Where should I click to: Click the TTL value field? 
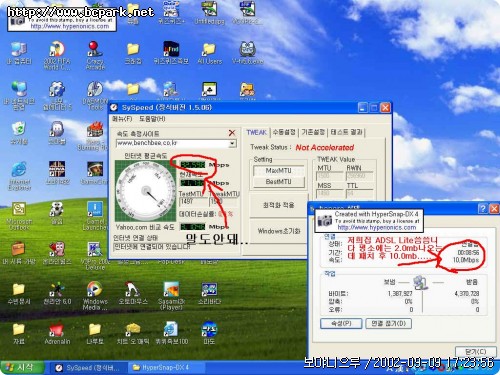(x=359, y=193)
